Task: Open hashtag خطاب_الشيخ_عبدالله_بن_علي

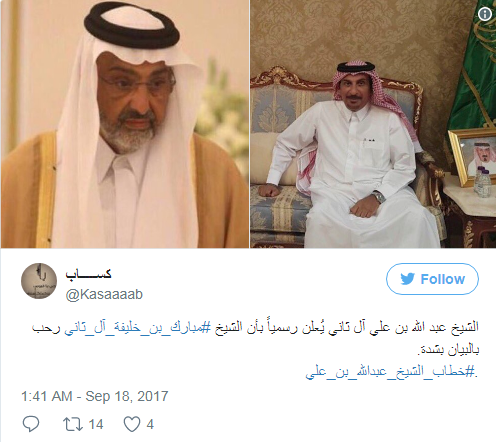Action: pos(390,371)
